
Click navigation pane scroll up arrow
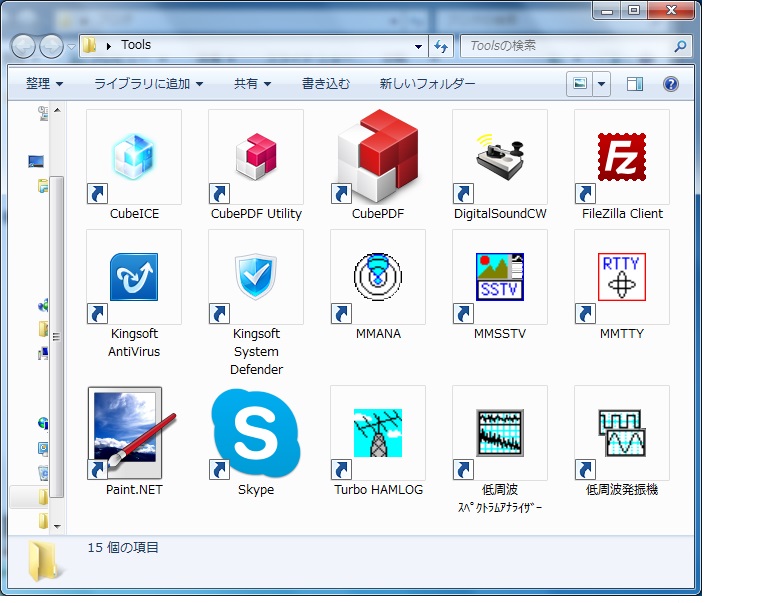[57, 110]
